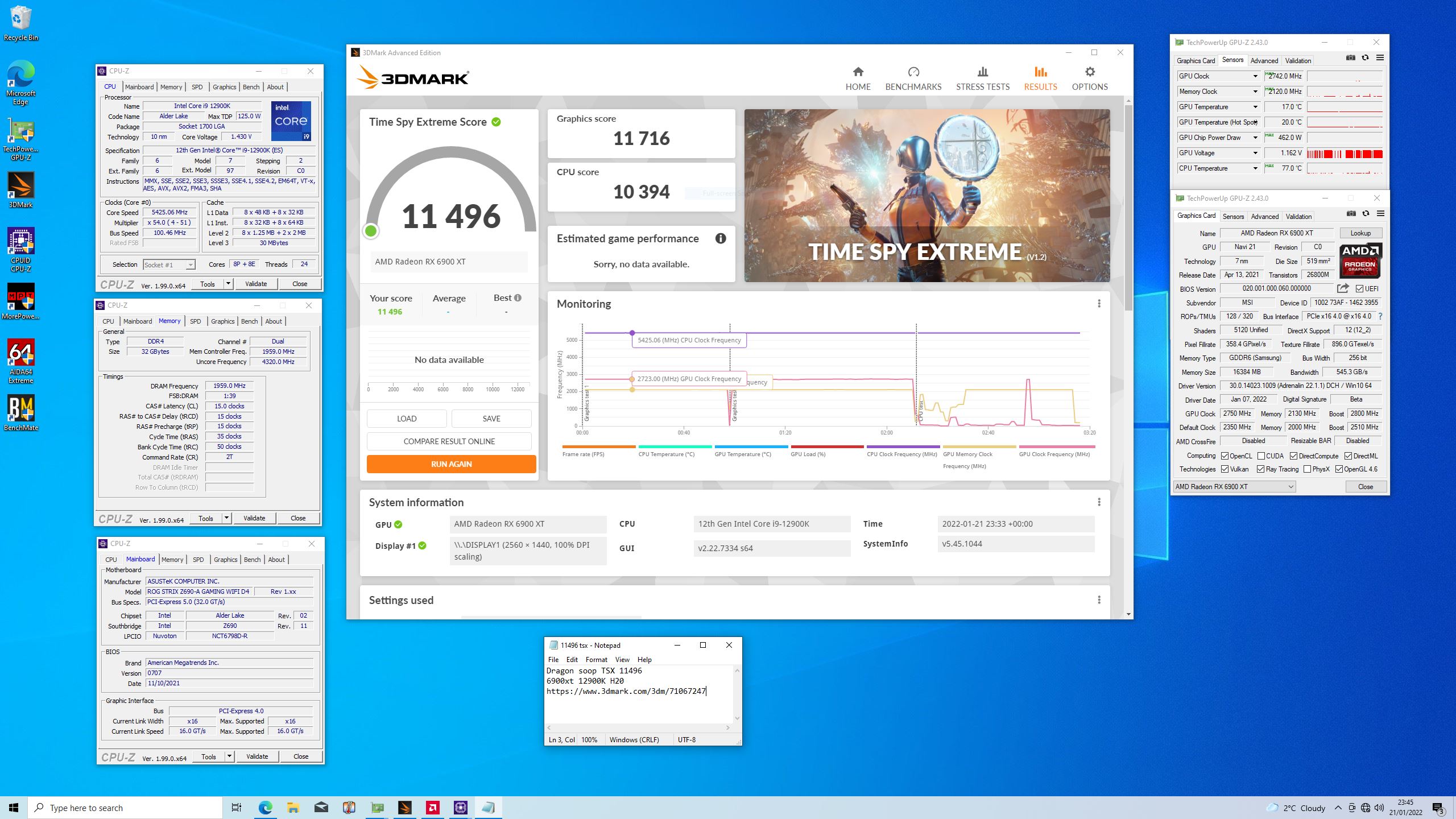Viewport: 1456px width, 819px height.
Task: Open the 3DMark HOME section
Action: (x=858, y=78)
